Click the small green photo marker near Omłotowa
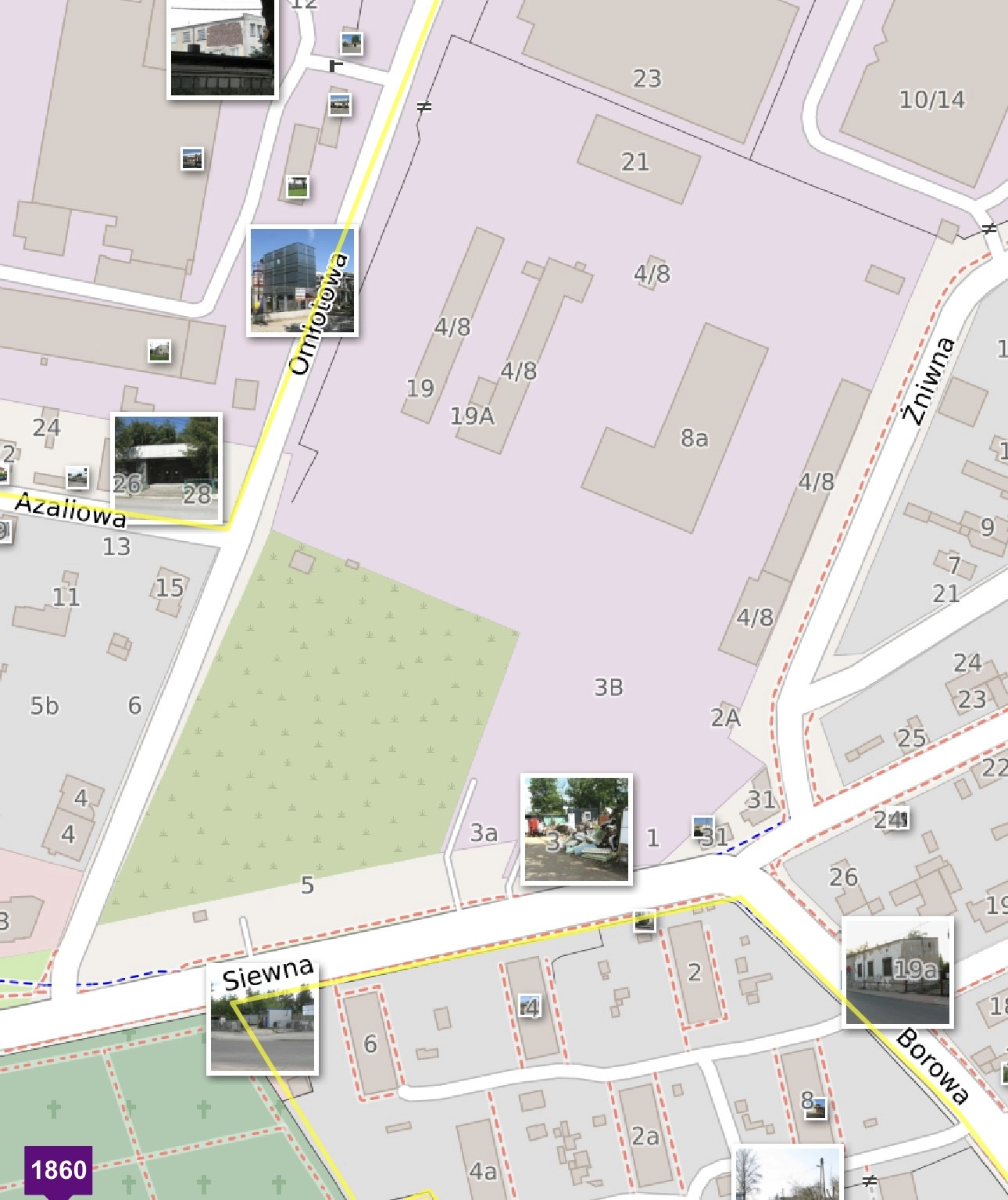The width and height of the screenshot is (1008, 1200). tap(297, 187)
